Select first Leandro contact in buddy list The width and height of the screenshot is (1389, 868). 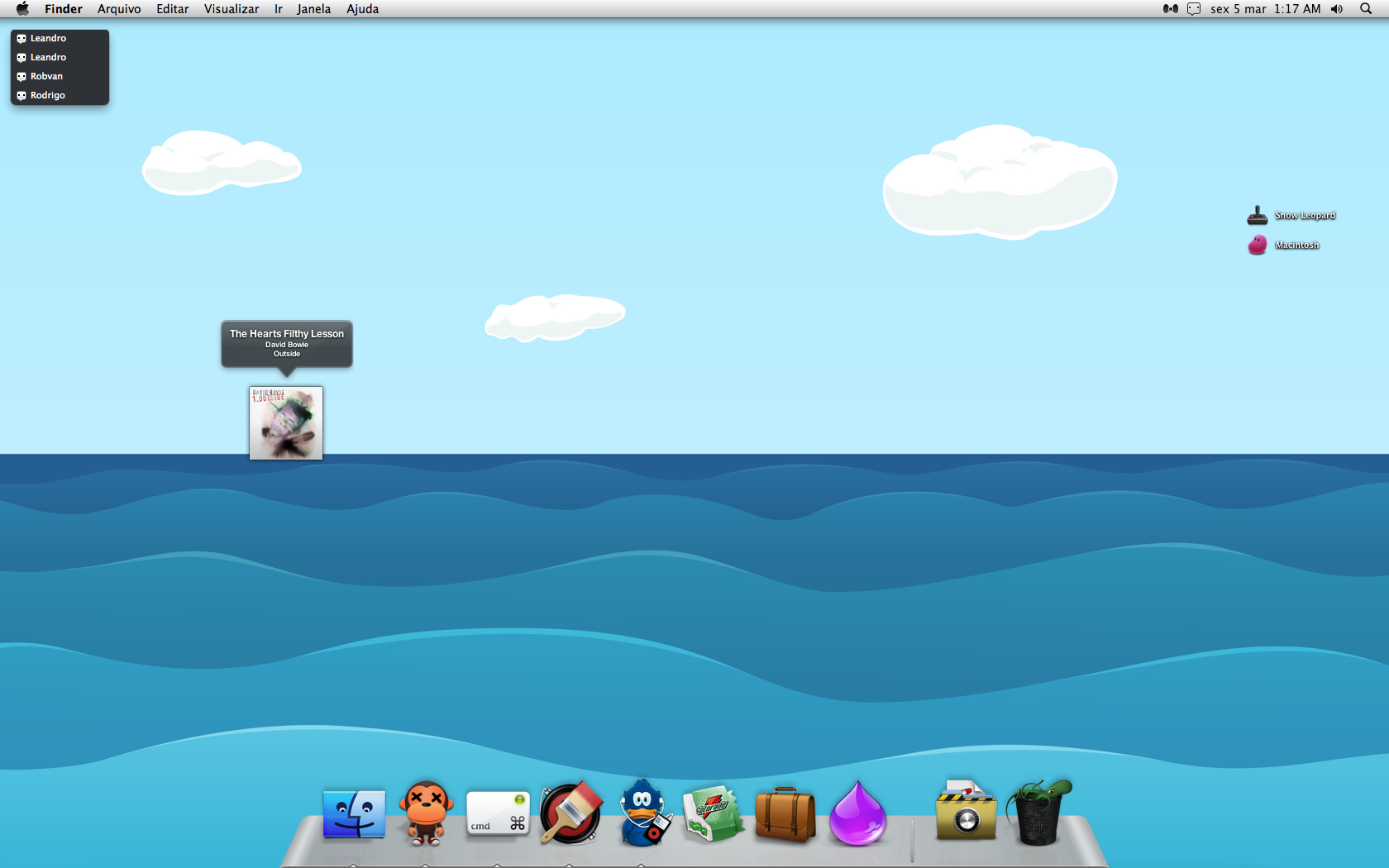pyautogui.click(x=60, y=38)
